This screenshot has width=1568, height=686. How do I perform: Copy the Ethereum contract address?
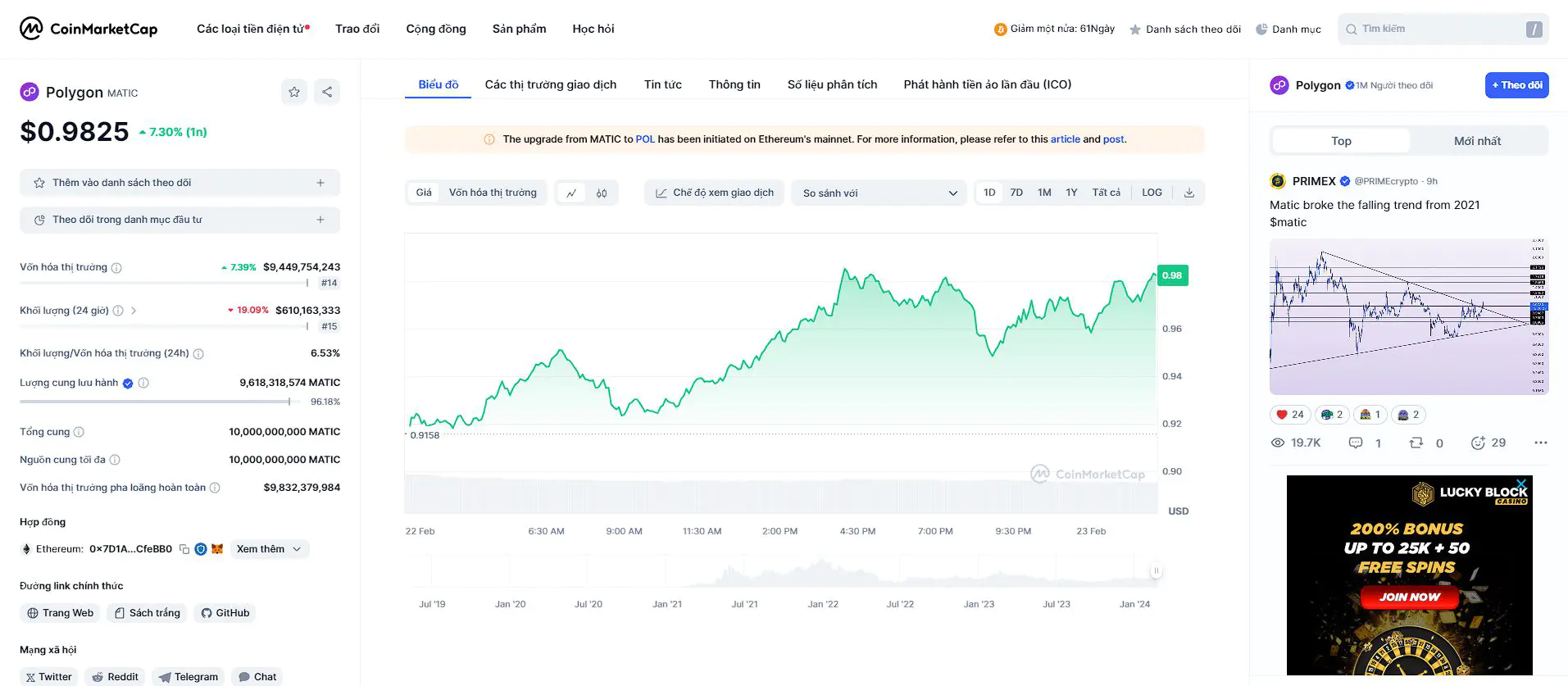point(184,549)
